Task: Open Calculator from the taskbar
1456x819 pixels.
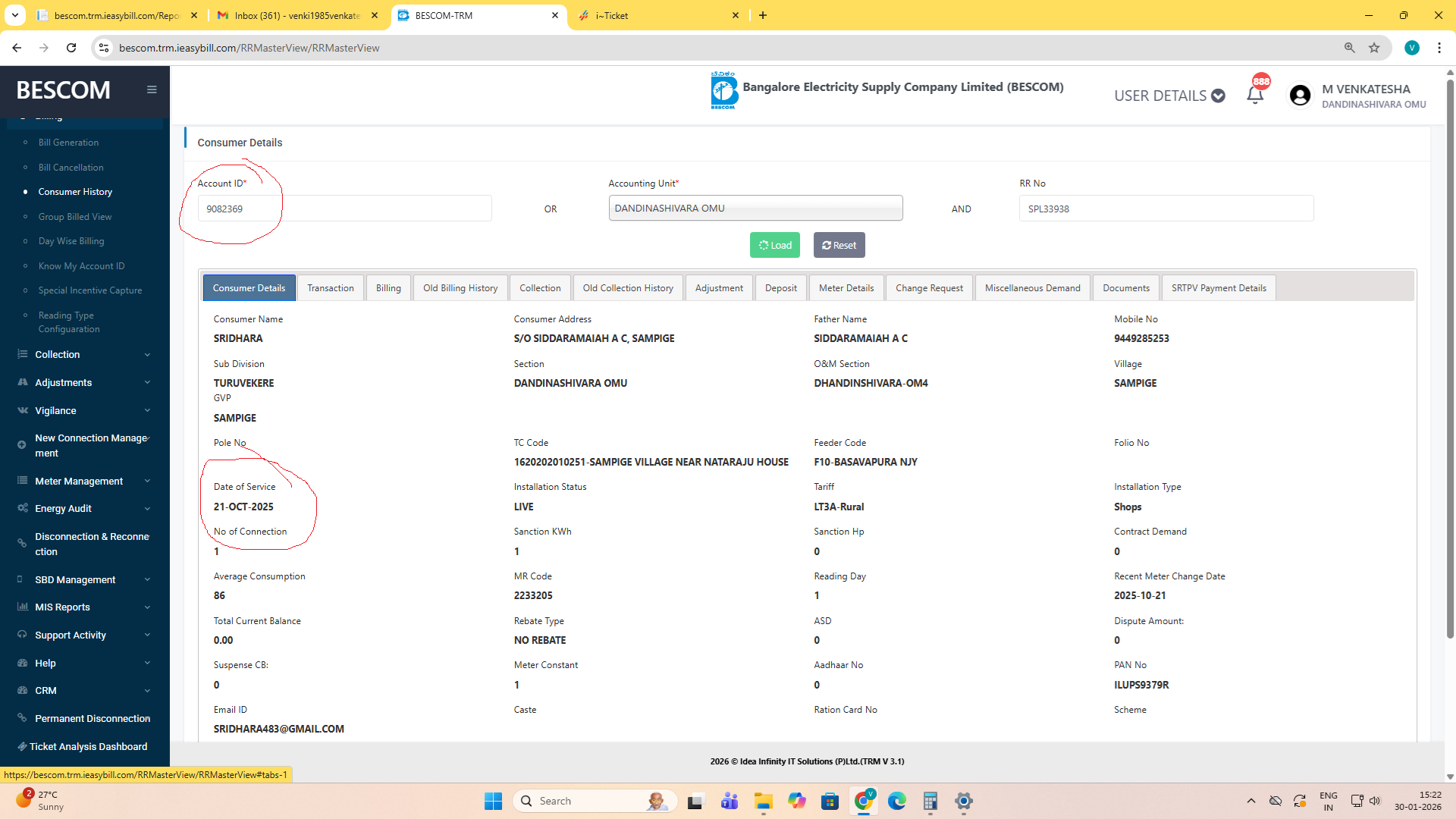Action: click(x=930, y=801)
